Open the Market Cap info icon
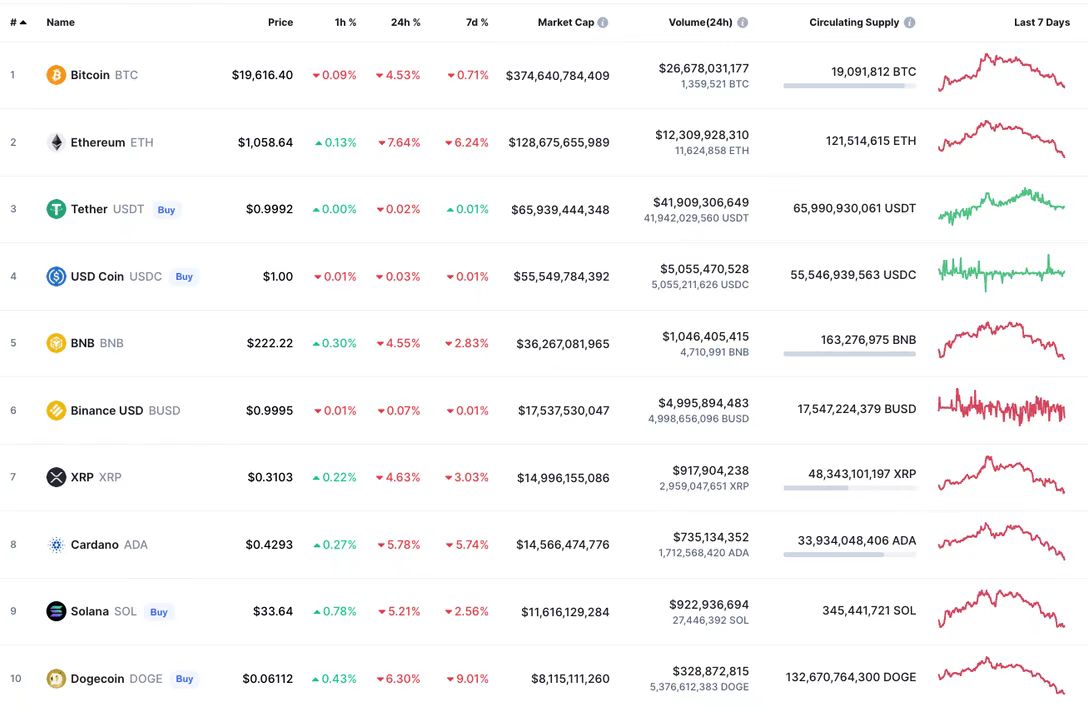1088x707 pixels. (x=603, y=22)
